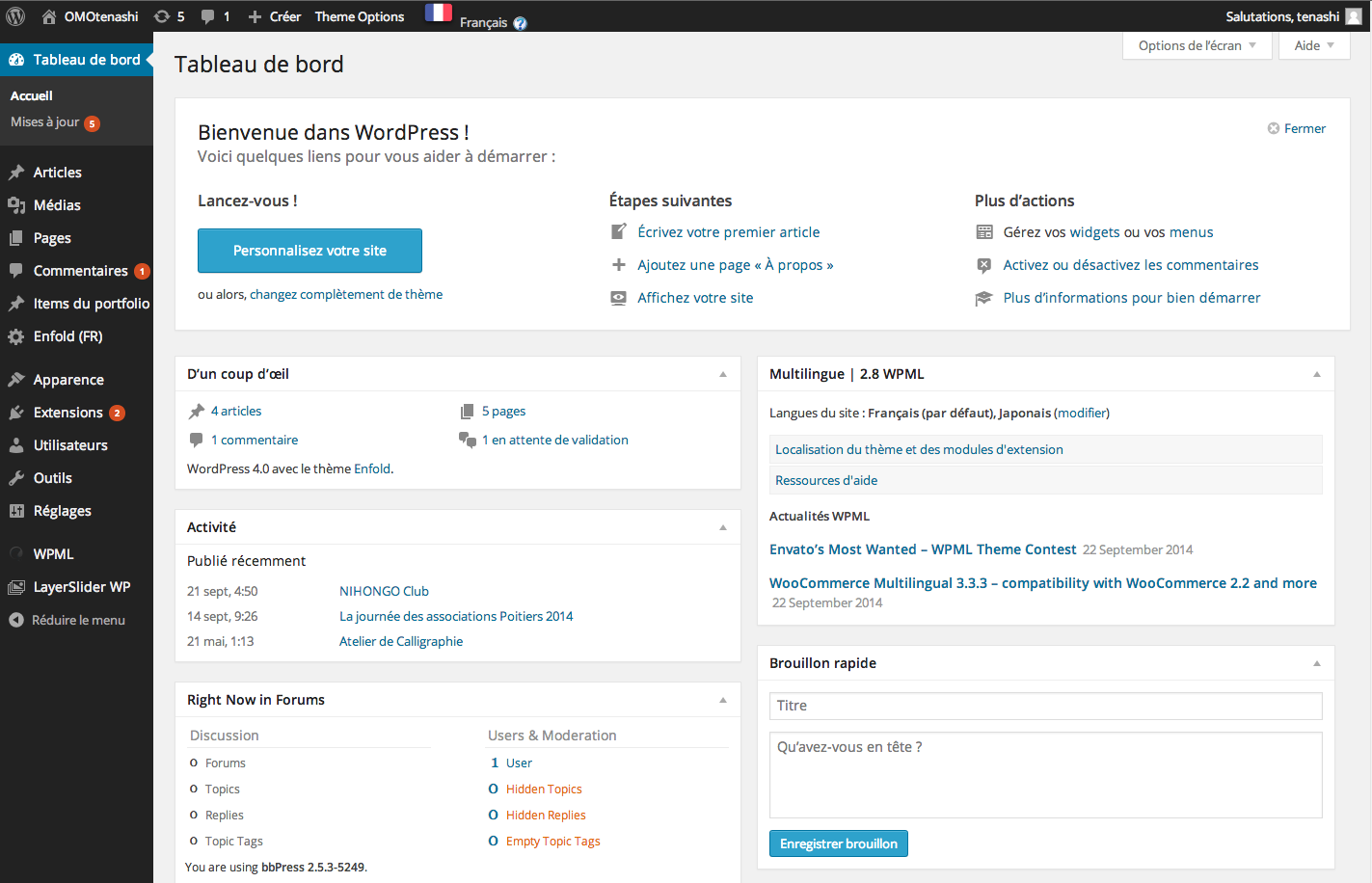
Task: Open the Options de l'écran dropdown
Action: [x=1197, y=45]
